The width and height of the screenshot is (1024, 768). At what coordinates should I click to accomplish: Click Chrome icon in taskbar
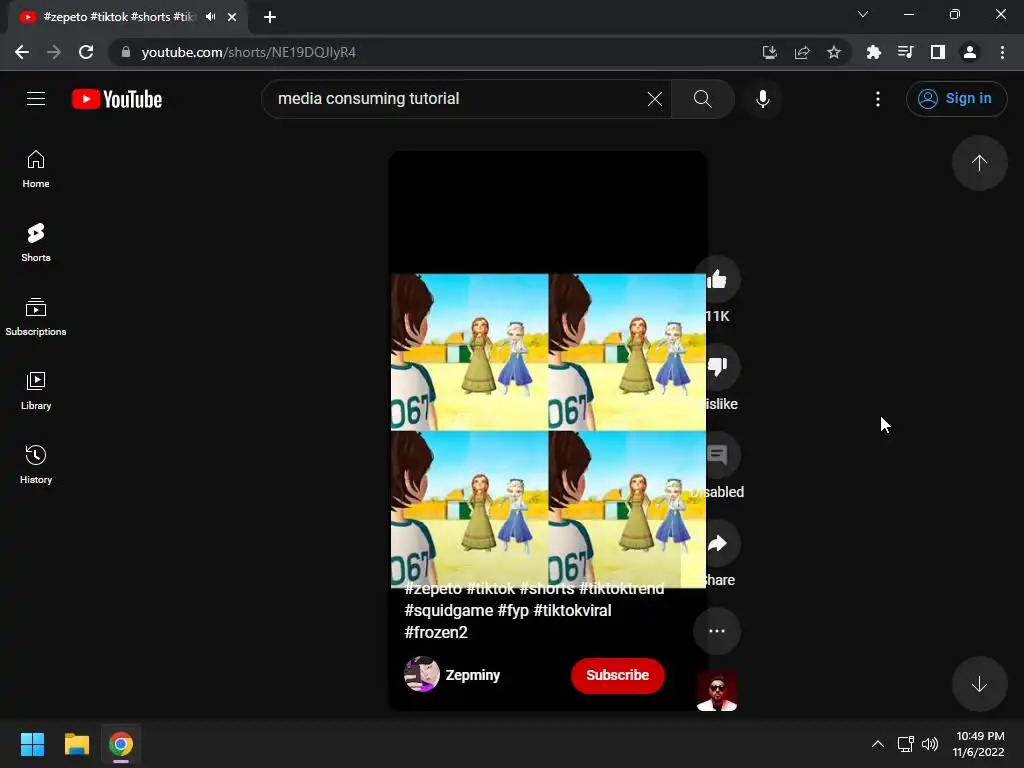pyautogui.click(x=121, y=744)
